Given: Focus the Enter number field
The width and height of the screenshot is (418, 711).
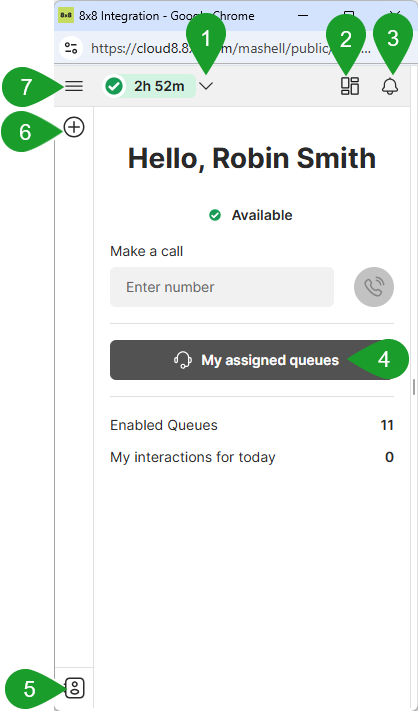Looking at the screenshot, I should (222, 287).
